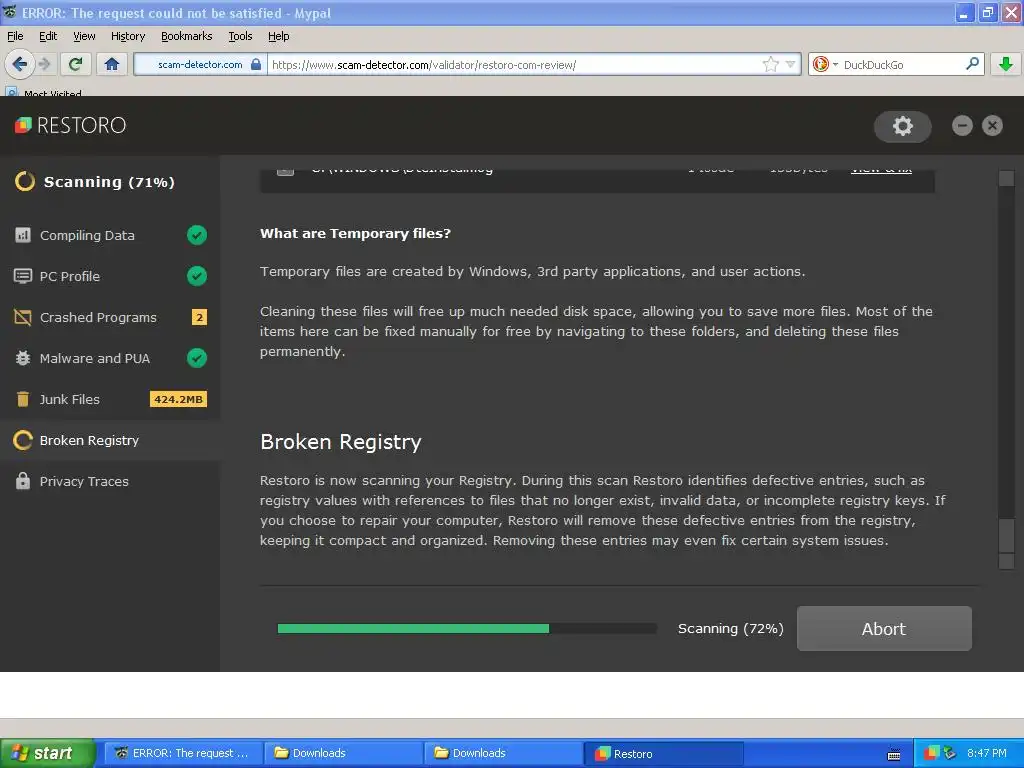Click the Restoro content scrollbar thumb
Screen dimensions: 1024x768
point(1006,536)
